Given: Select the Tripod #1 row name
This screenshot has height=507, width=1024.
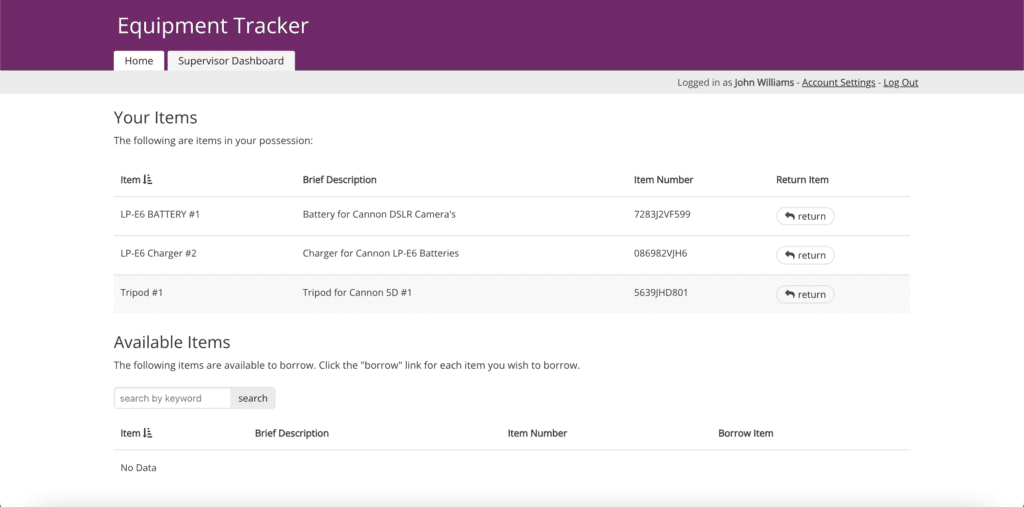Looking at the screenshot, I should tap(141, 293).
